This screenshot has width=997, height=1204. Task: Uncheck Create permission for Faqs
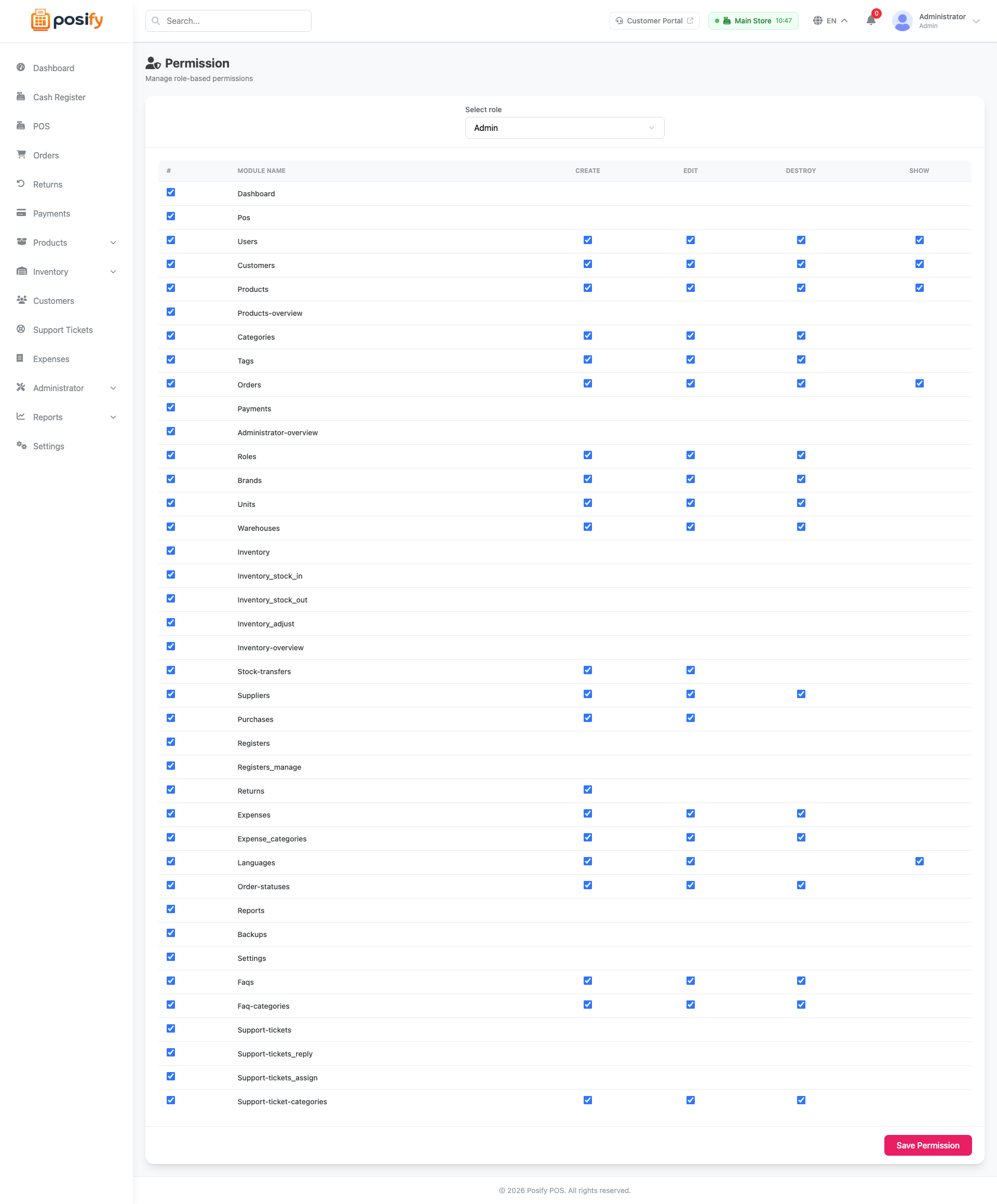click(588, 981)
